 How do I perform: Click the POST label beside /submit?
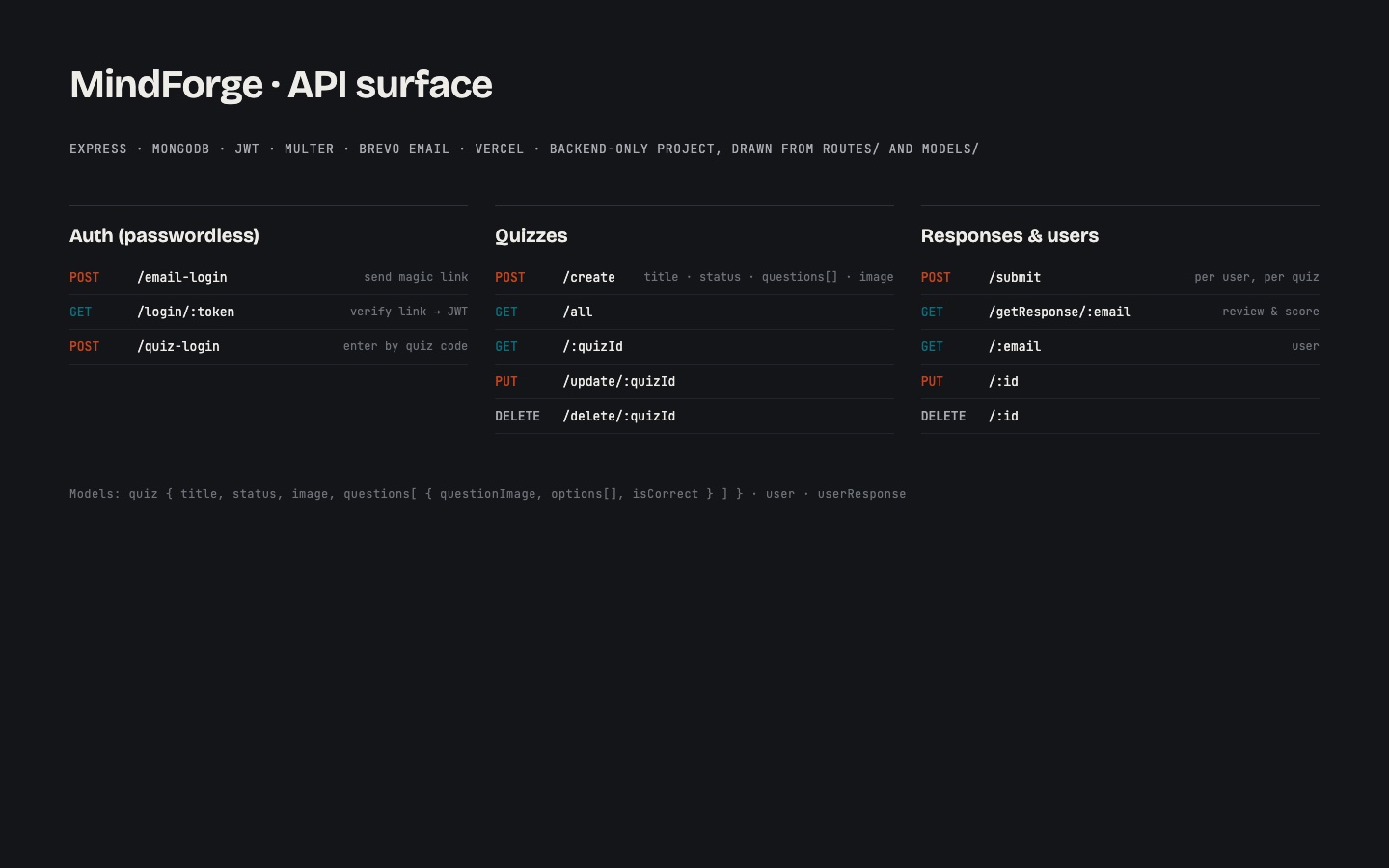tap(936, 277)
